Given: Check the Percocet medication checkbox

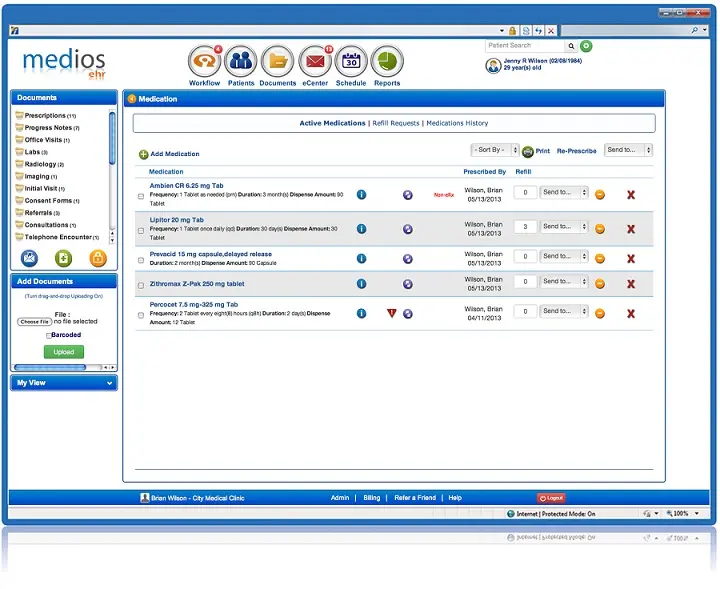Looking at the screenshot, I should [141, 315].
